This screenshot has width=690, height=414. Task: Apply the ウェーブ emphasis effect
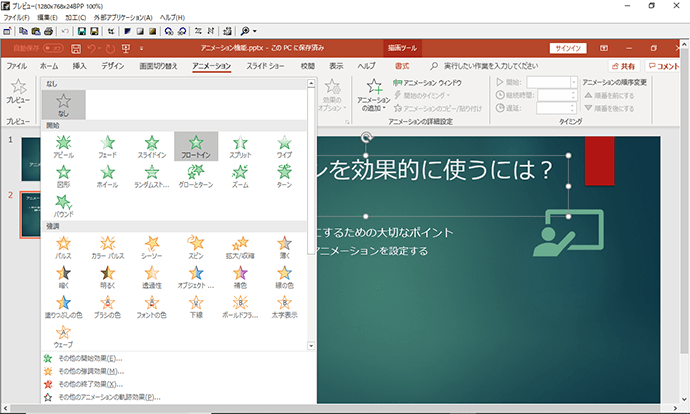pos(63,337)
